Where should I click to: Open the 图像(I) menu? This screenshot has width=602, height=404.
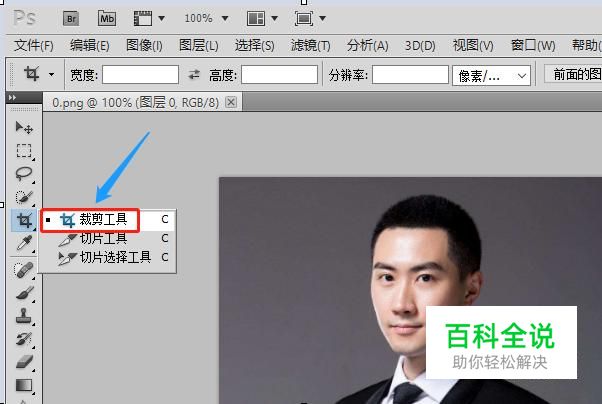[144, 46]
